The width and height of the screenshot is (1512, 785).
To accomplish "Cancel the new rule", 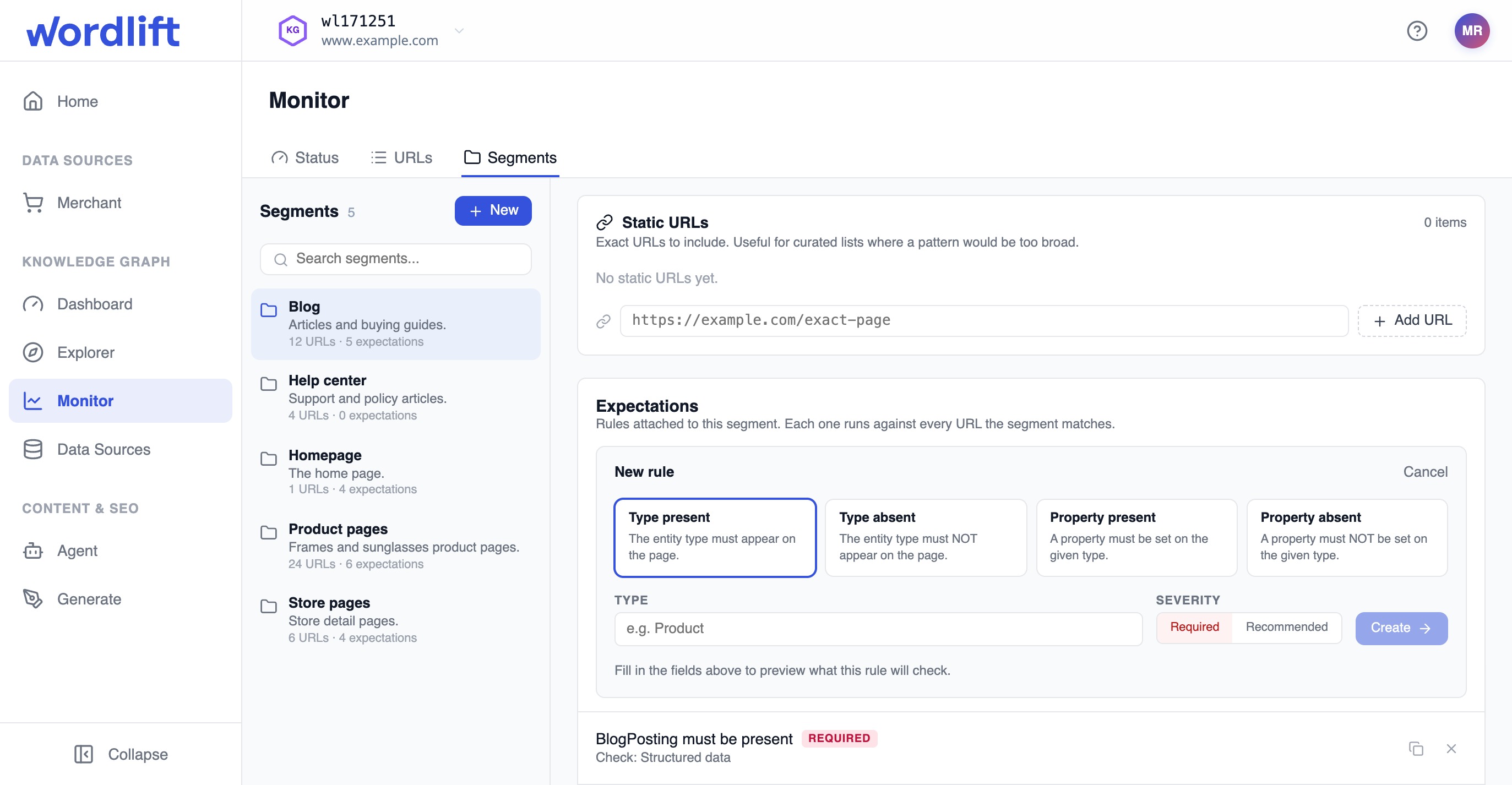I will 1424,472.
